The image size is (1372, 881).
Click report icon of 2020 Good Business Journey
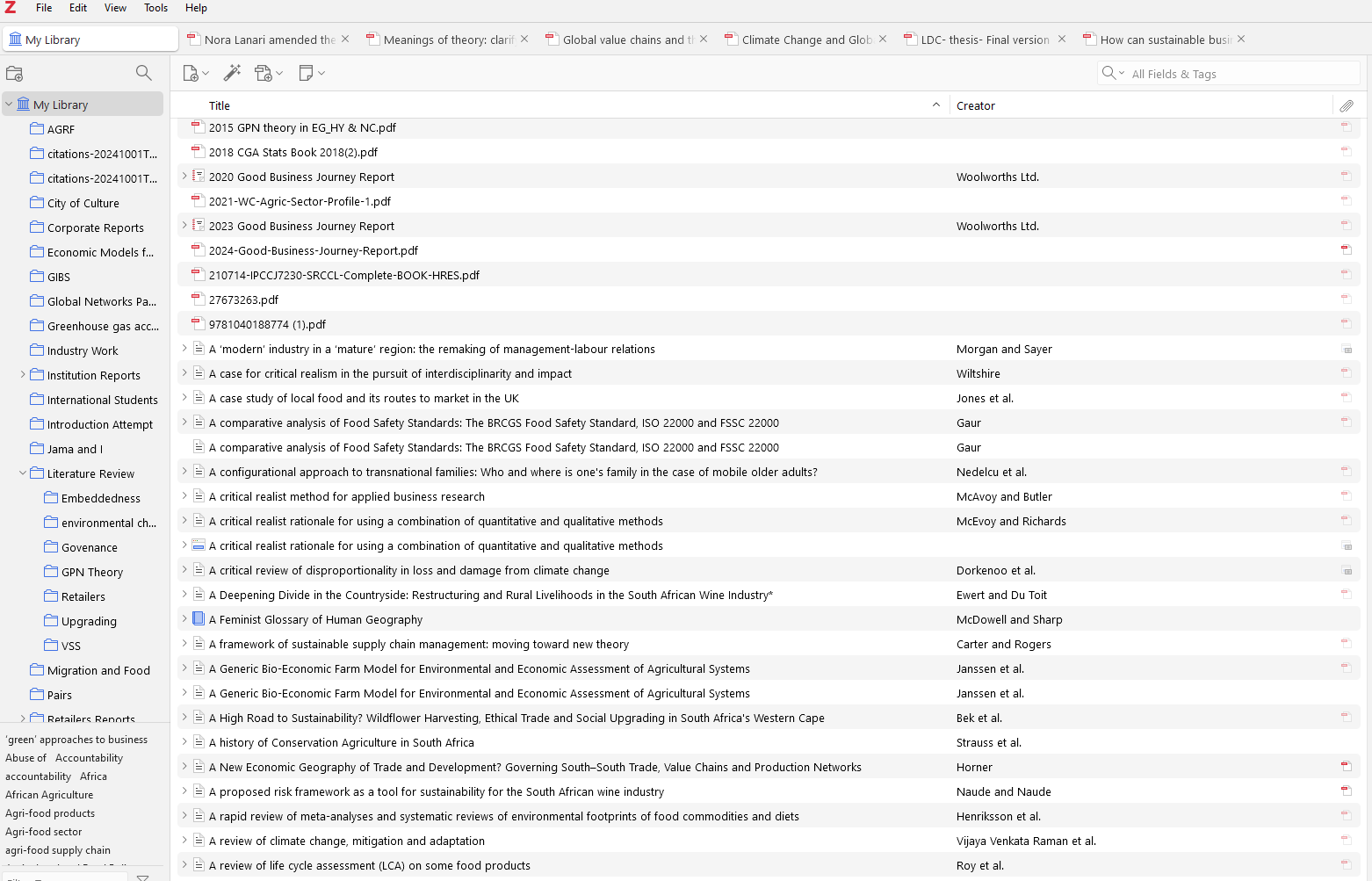[199, 176]
